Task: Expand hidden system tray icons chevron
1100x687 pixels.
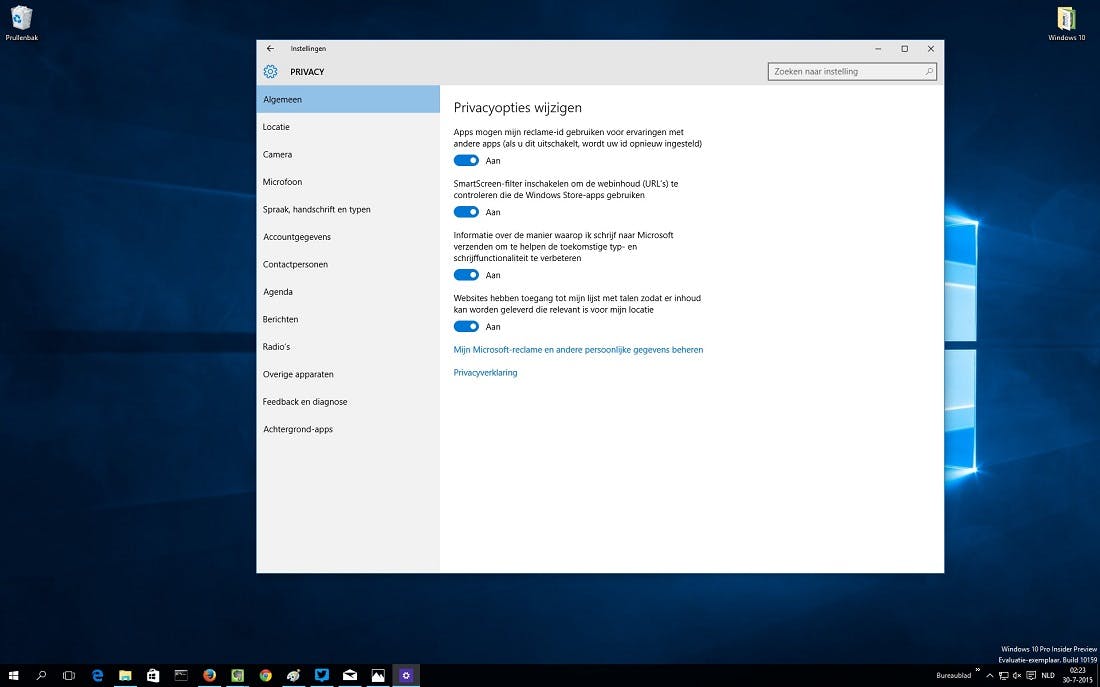Action: pyautogui.click(x=990, y=675)
